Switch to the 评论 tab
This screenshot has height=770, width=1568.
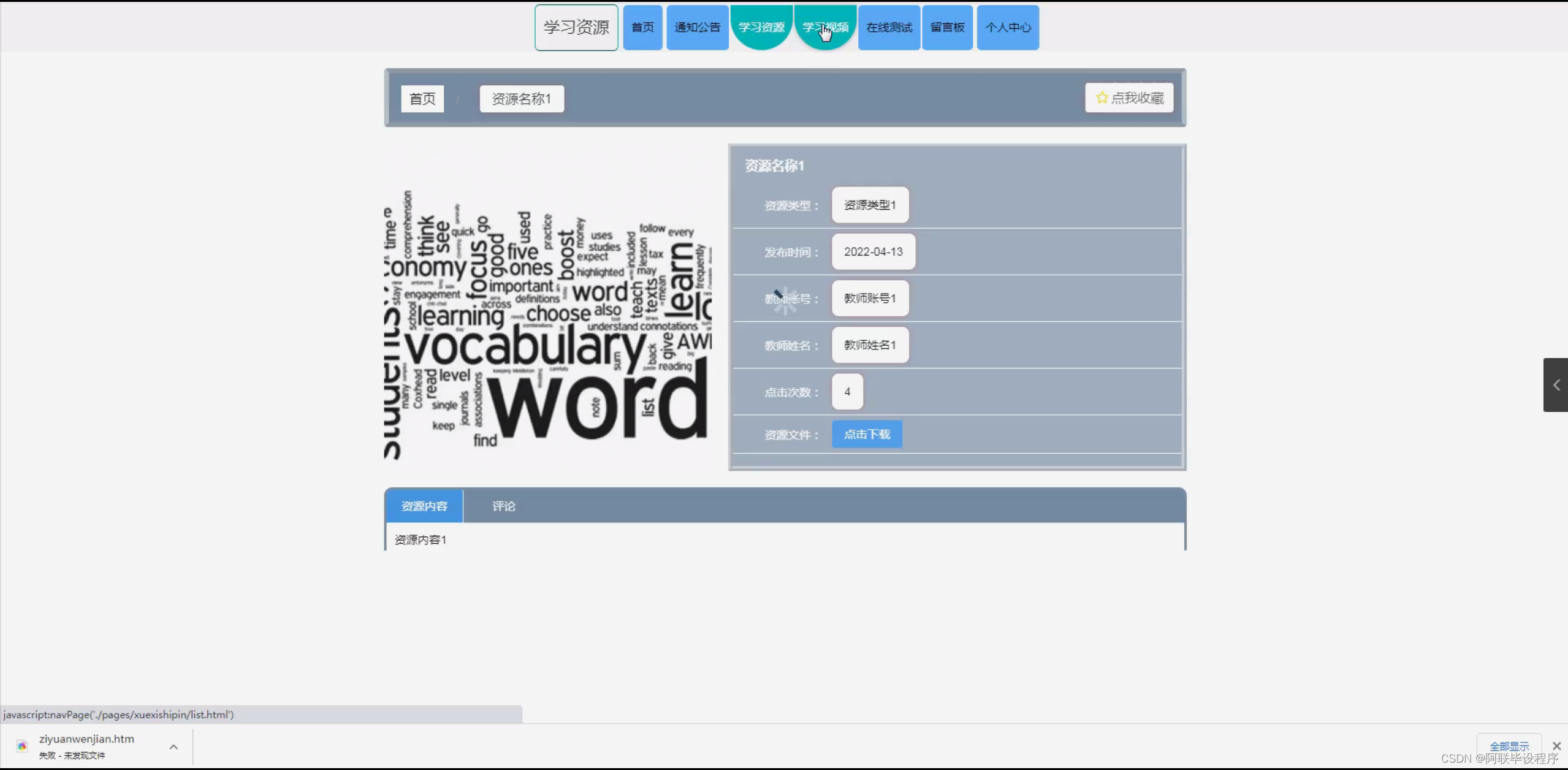503,506
